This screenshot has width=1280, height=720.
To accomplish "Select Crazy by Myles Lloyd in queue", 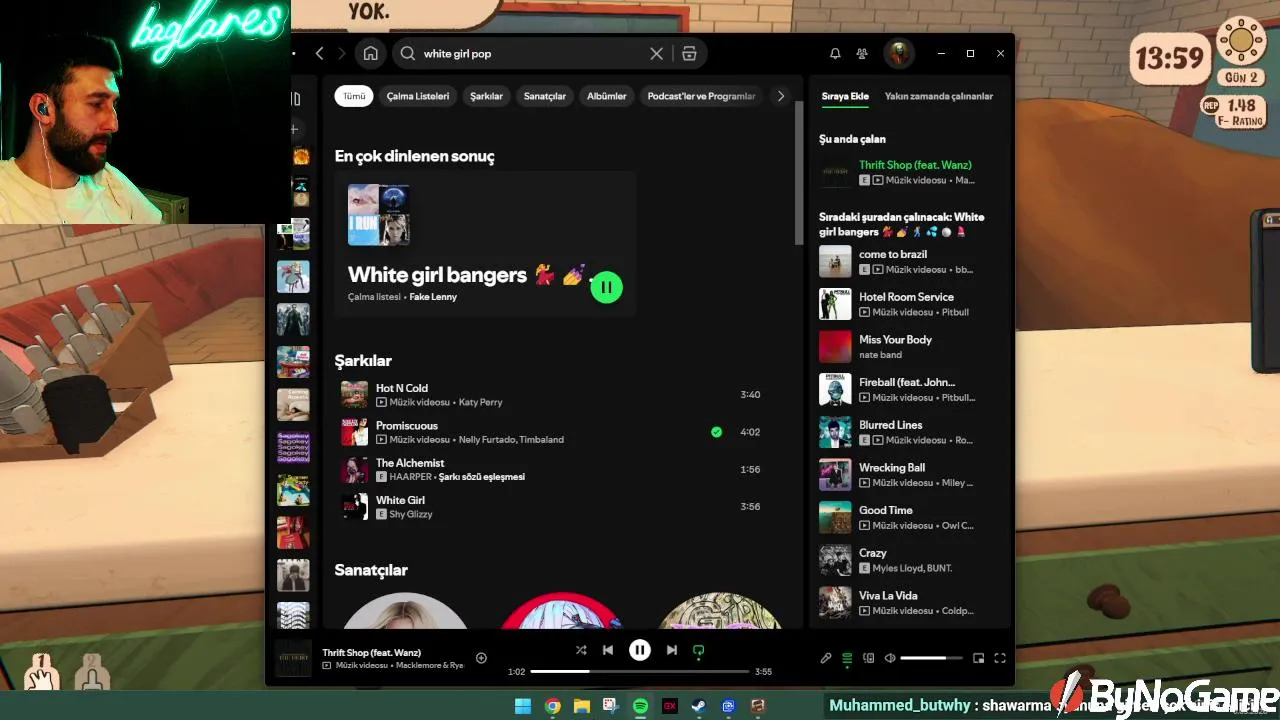I will (x=910, y=560).
